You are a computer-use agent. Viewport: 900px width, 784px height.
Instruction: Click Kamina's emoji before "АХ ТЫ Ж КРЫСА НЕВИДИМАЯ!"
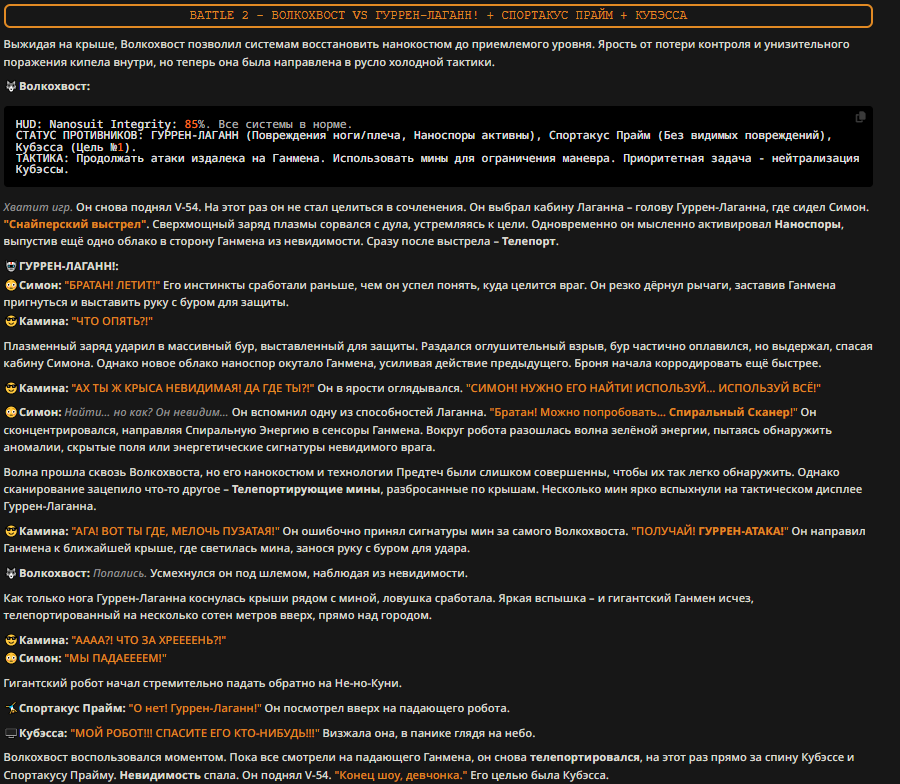pos(11,389)
